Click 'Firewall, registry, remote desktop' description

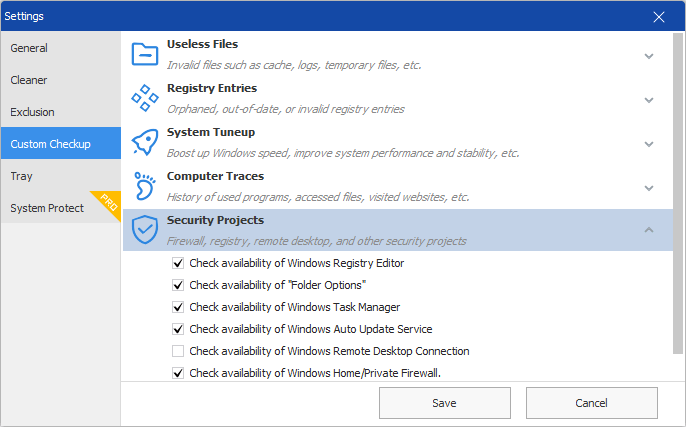click(317, 241)
